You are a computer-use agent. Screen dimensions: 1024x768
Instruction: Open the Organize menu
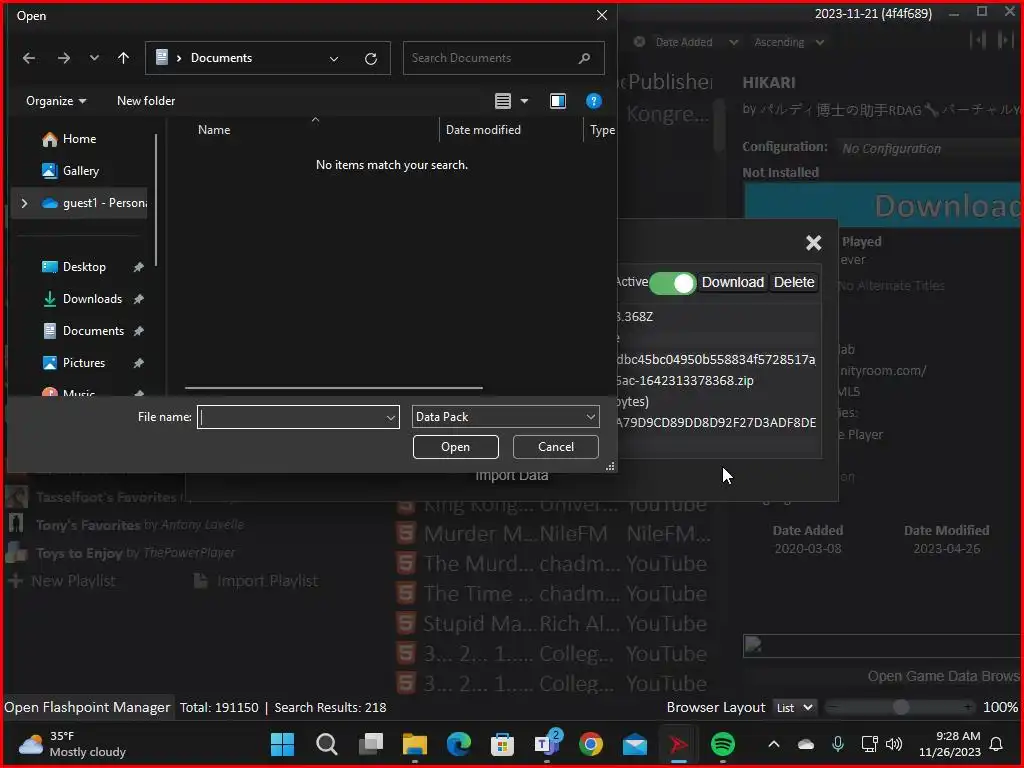[56, 101]
